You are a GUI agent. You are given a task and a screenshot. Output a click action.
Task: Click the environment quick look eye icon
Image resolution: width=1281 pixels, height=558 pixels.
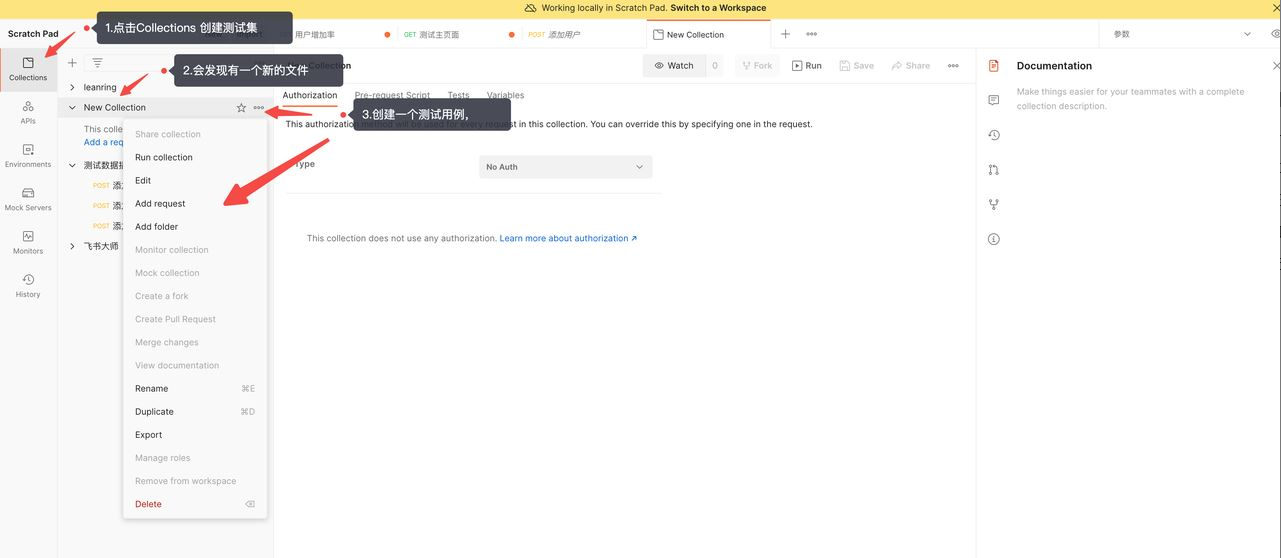(x=1275, y=34)
